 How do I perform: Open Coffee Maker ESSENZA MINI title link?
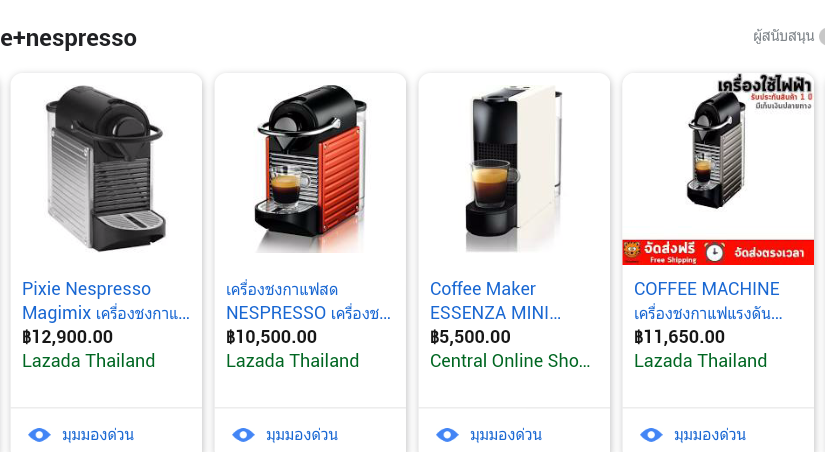coord(496,301)
